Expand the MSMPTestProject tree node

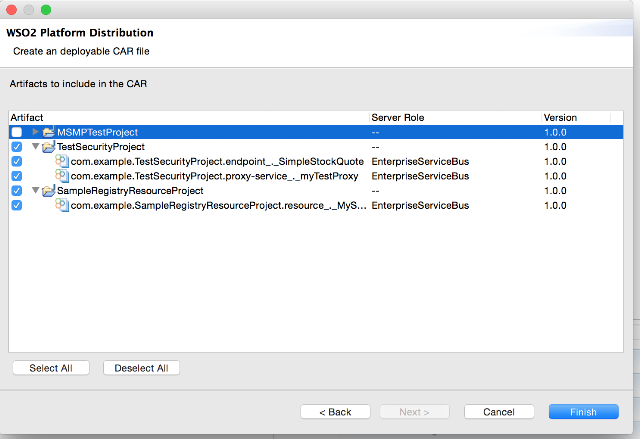pos(36,132)
